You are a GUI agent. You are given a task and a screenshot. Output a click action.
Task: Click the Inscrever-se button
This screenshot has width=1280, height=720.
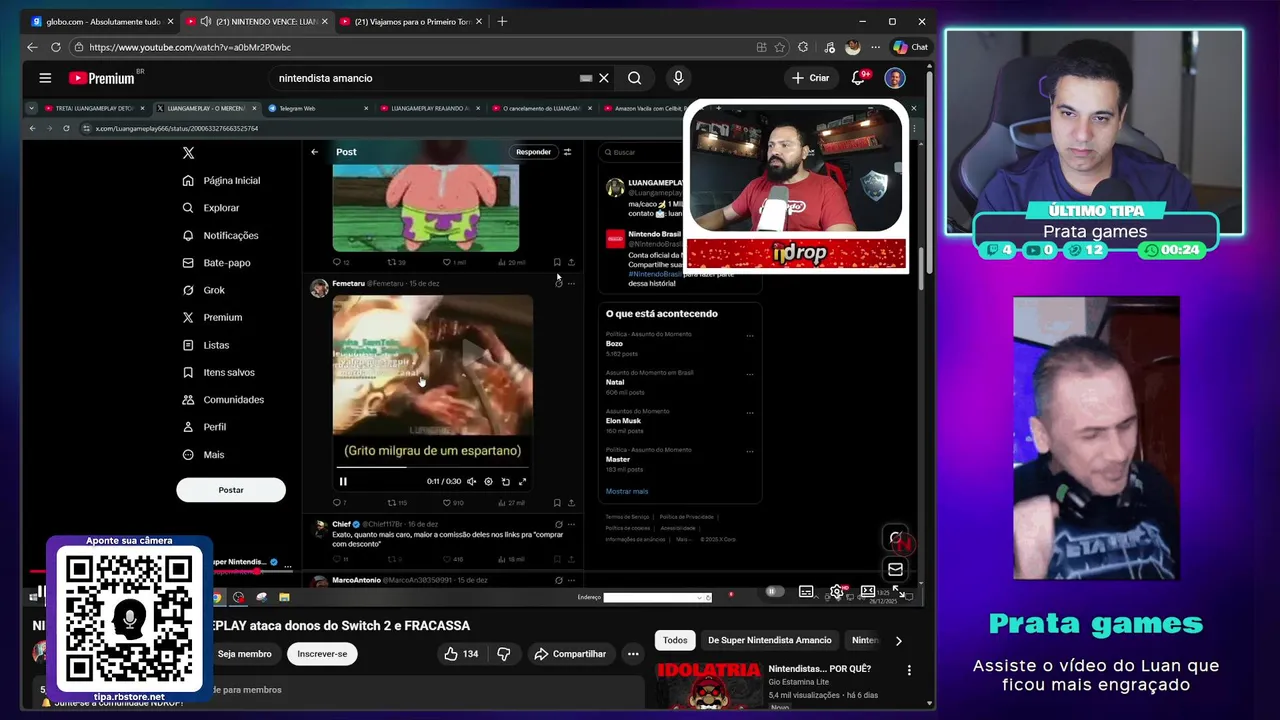tap(322, 654)
